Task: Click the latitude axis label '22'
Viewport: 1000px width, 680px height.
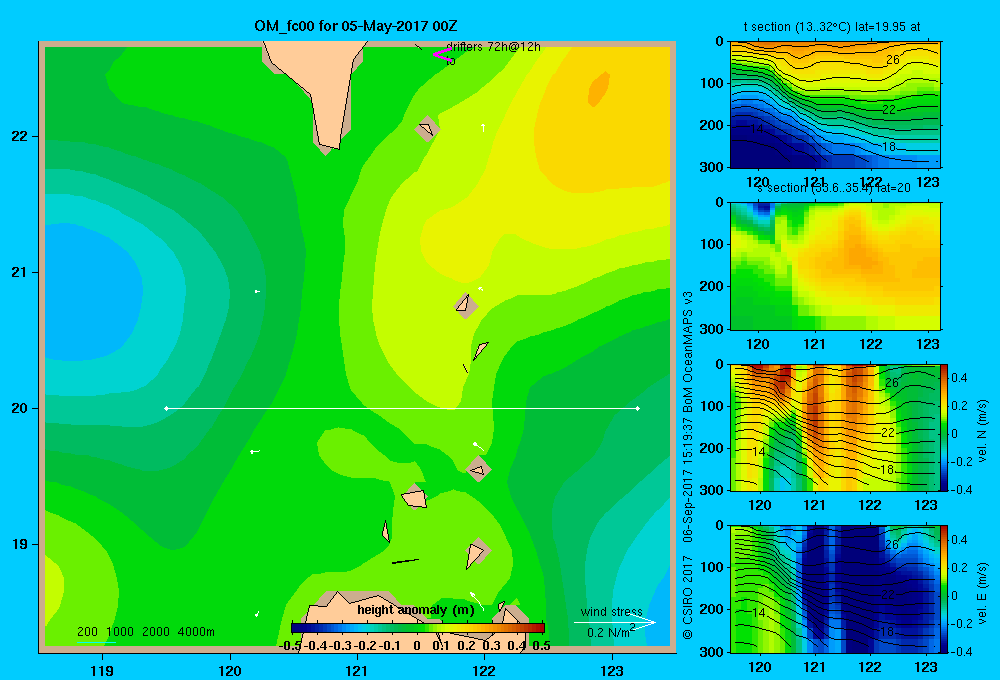Action: [20, 136]
